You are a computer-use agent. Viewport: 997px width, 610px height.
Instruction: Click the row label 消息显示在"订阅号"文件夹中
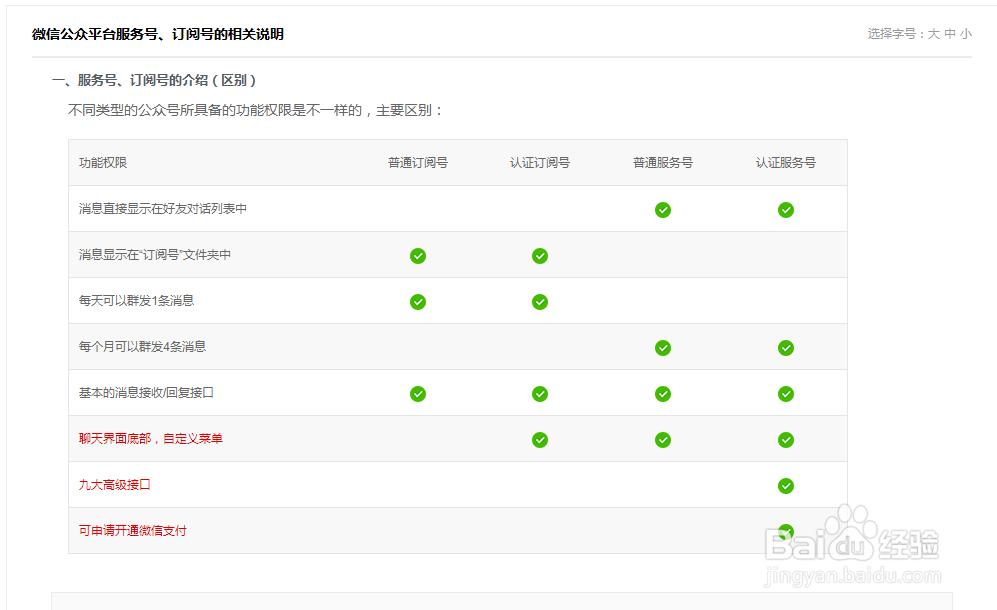pos(155,254)
